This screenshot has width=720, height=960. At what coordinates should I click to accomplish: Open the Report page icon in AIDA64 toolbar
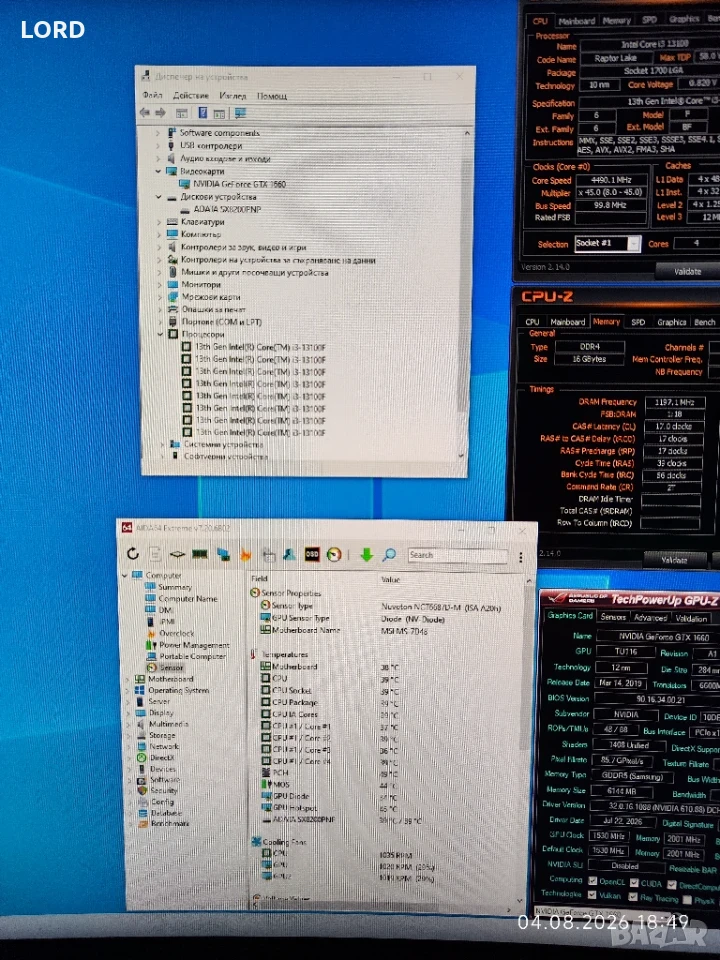coord(155,554)
